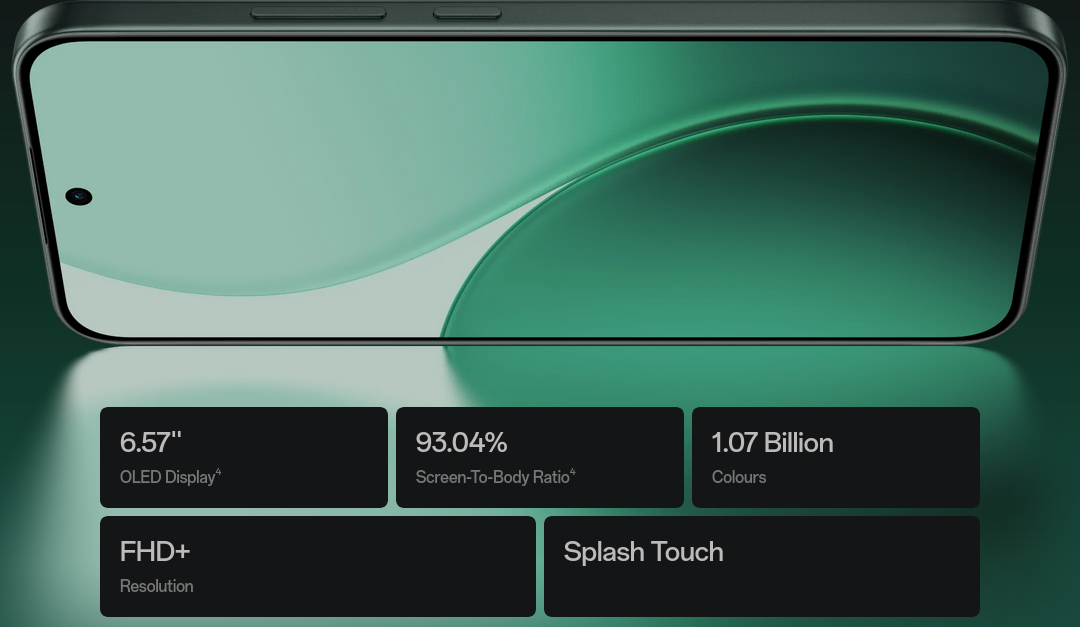The image size is (1080, 627).
Task: Click the Screen-To-Body Ratio label text
Action: click(492, 478)
